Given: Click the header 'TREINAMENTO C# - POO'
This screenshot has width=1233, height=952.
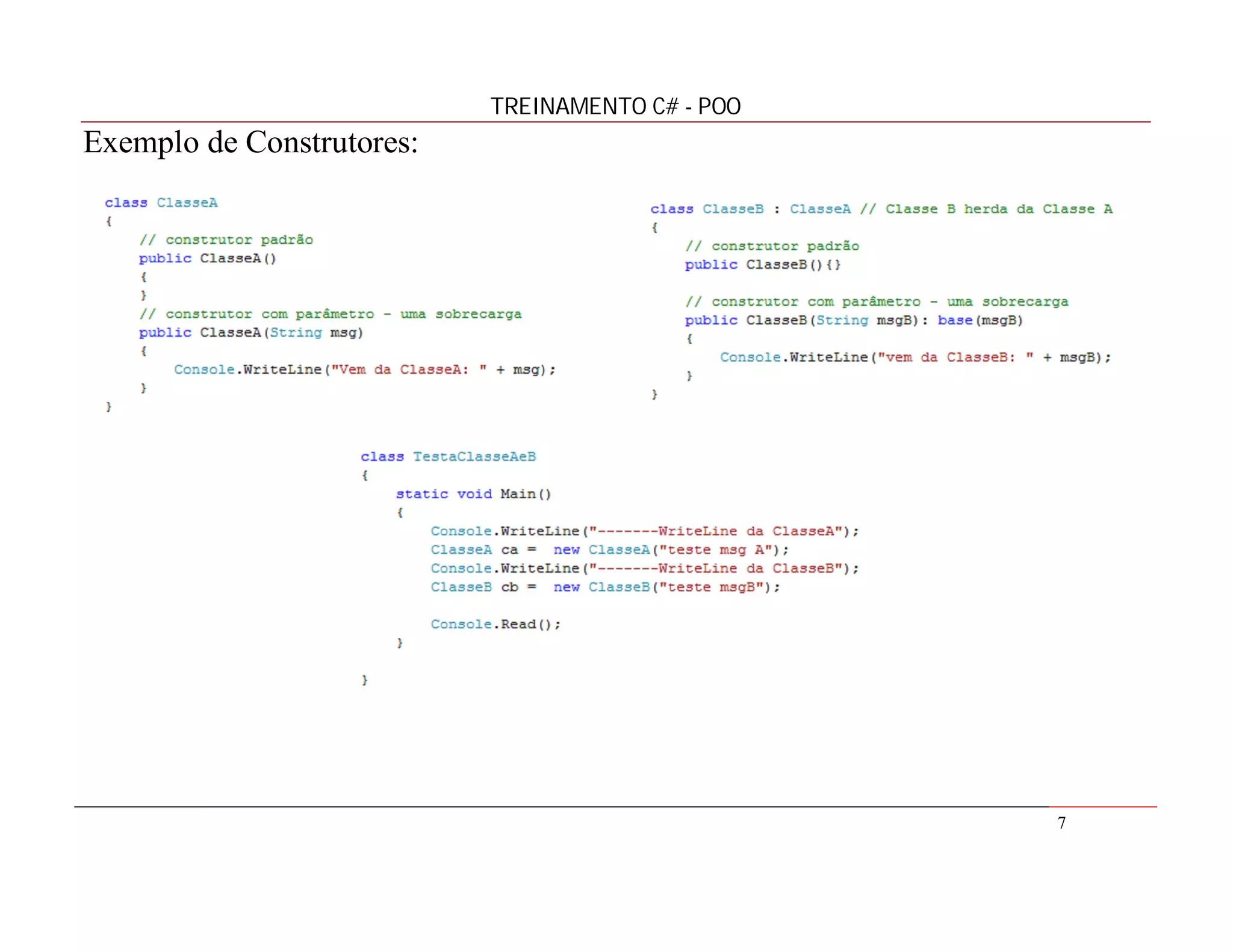Looking at the screenshot, I should click(615, 107).
